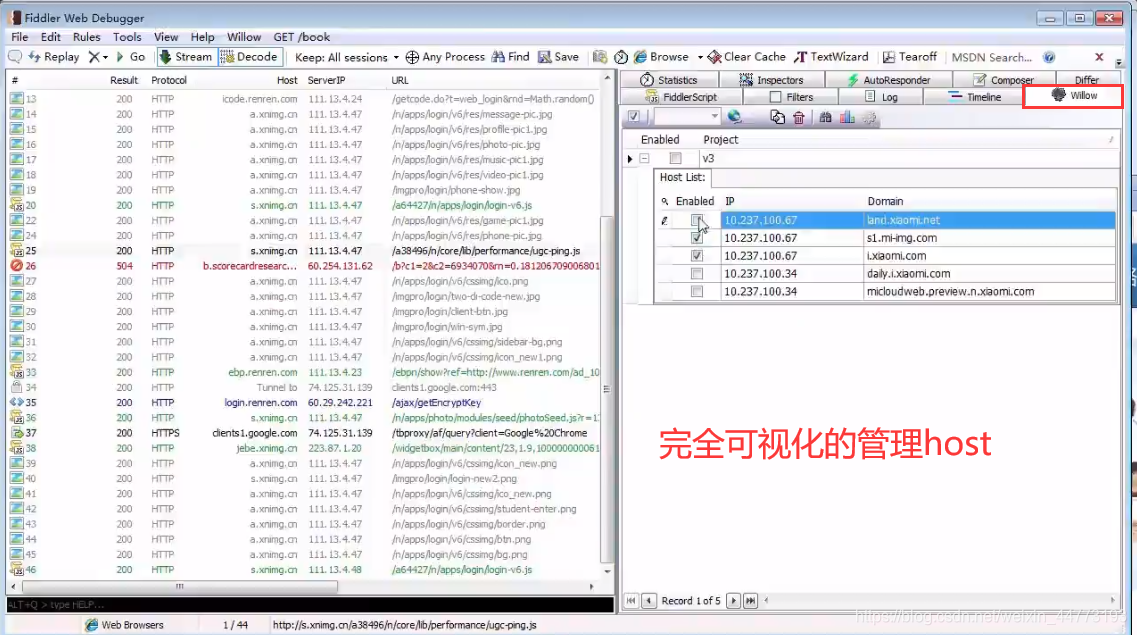Close the toolbar with red X
The image size is (1137, 635).
[x=1099, y=57]
